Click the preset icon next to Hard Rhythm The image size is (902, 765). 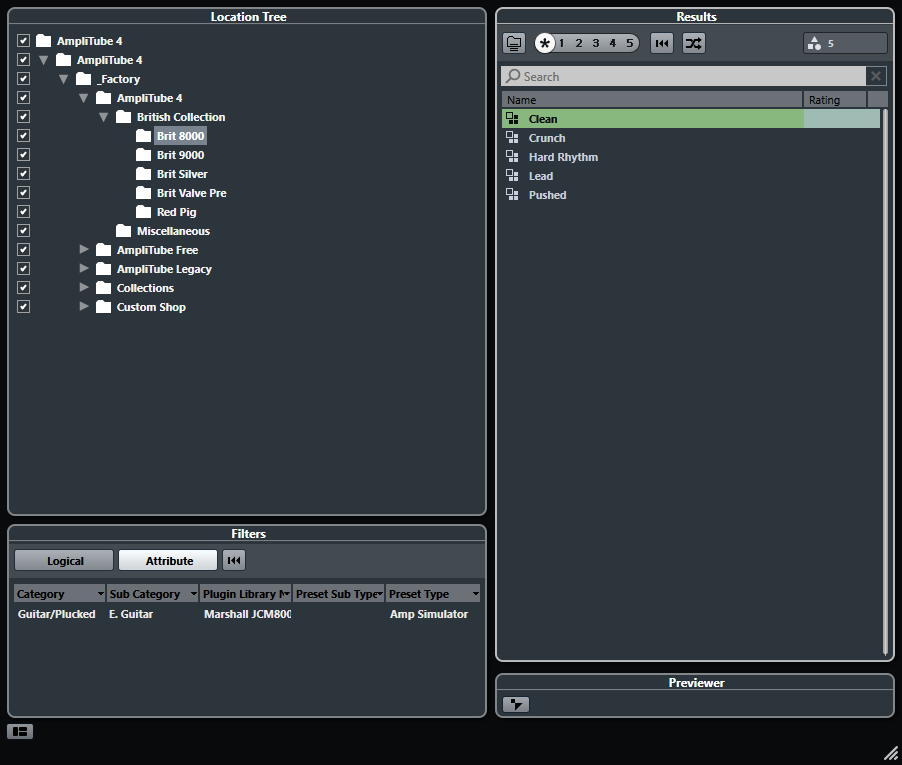512,157
